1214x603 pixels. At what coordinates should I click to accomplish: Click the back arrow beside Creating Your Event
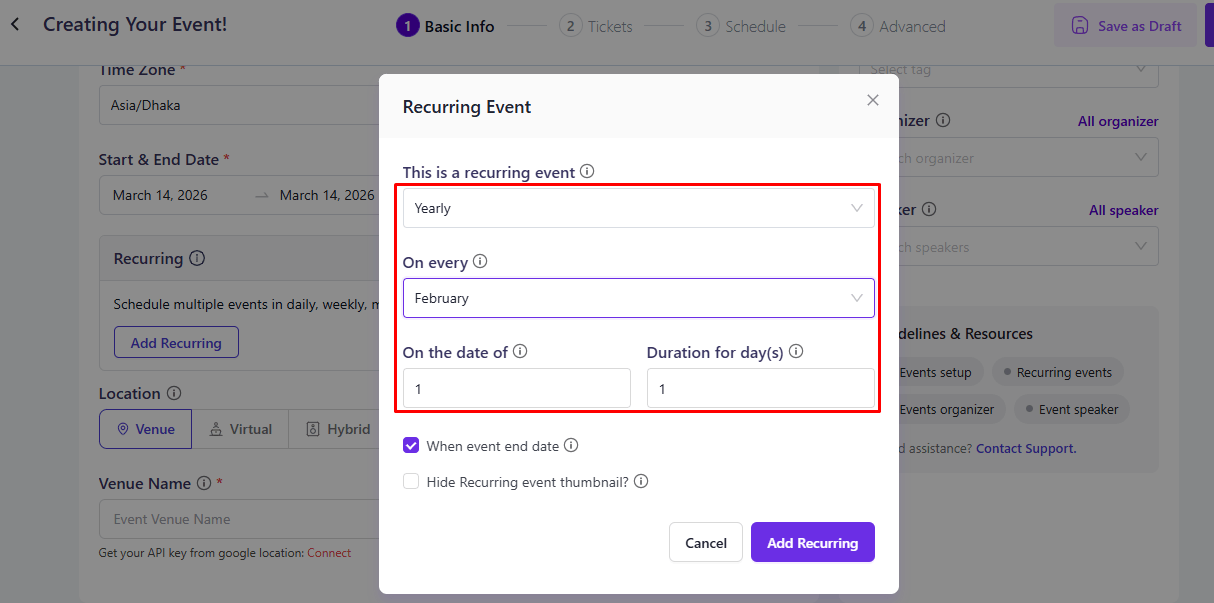15,24
